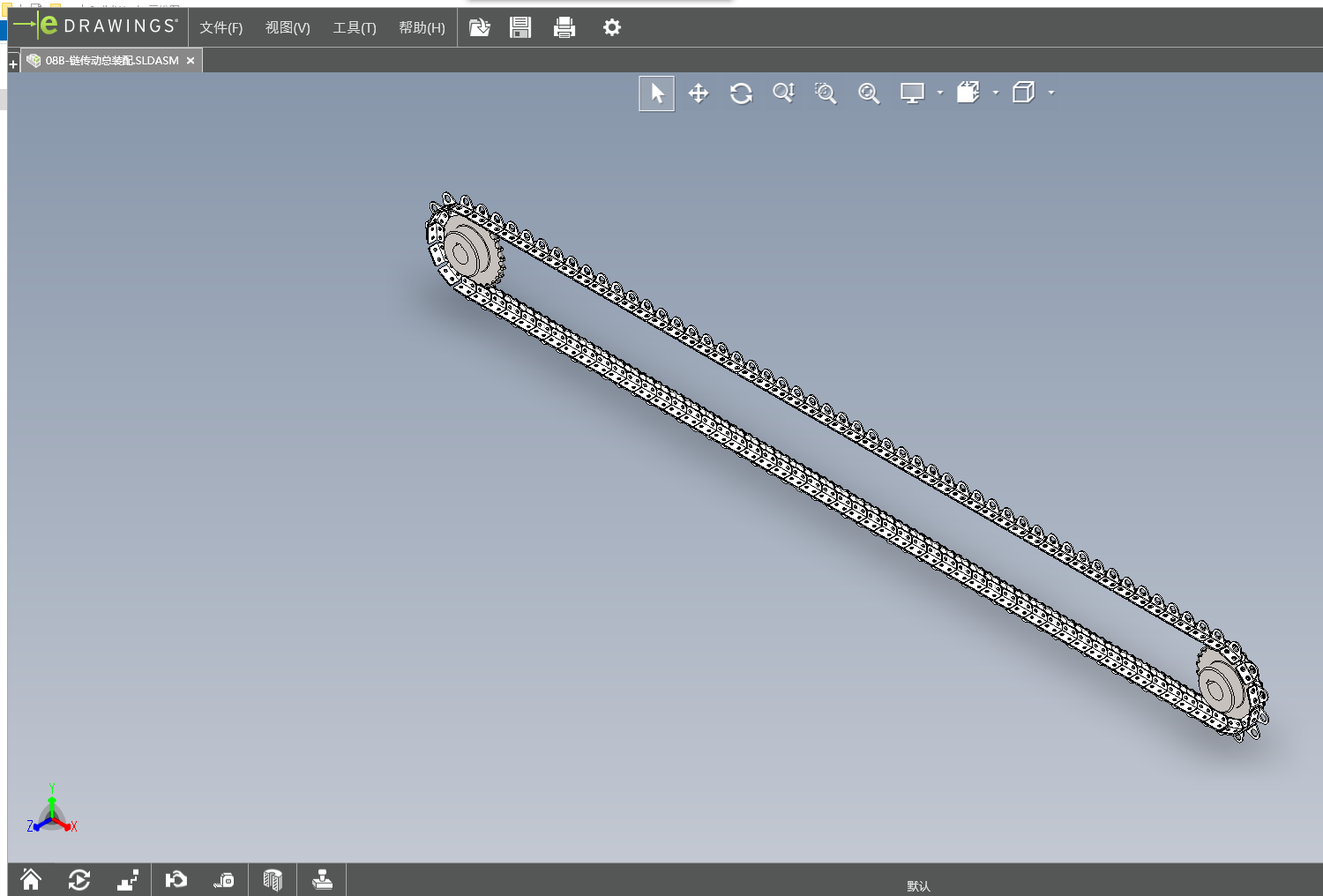Click the Save floppy disk button

coord(520,28)
